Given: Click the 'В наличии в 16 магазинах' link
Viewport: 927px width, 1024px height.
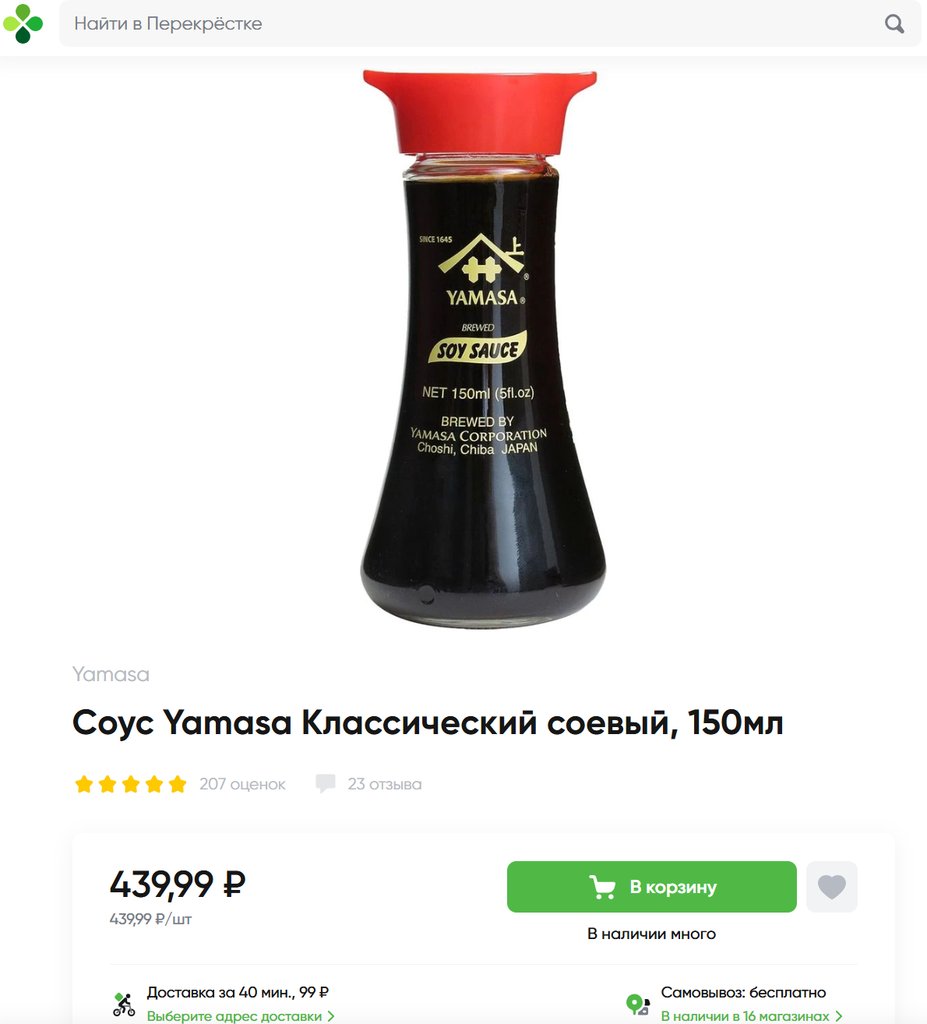Looking at the screenshot, I should pyautogui.click(x=745, y=1016).
